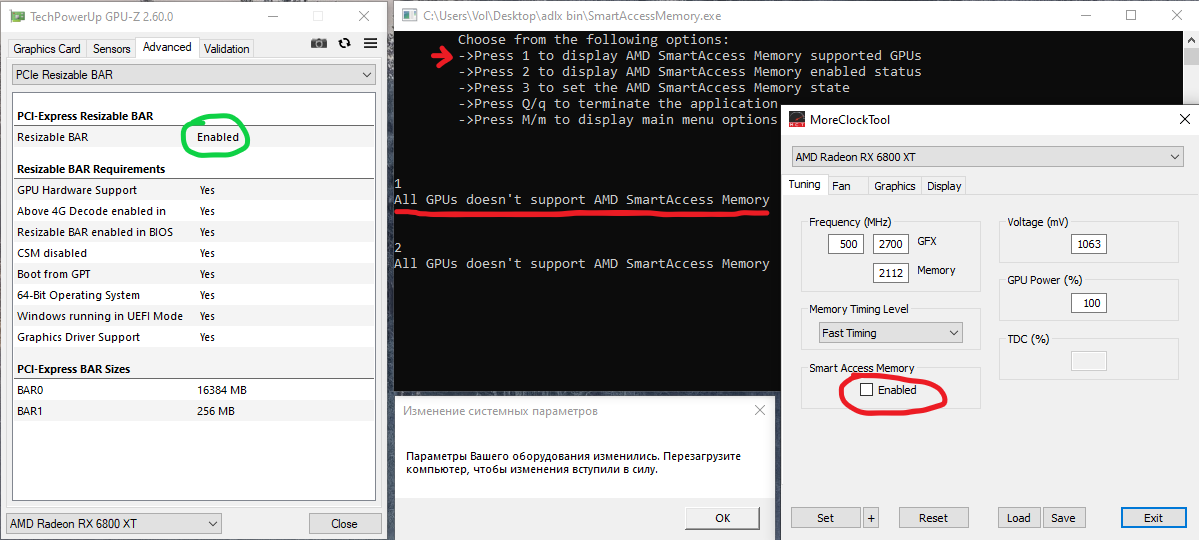Click Memory frequency field 2112

890,273
